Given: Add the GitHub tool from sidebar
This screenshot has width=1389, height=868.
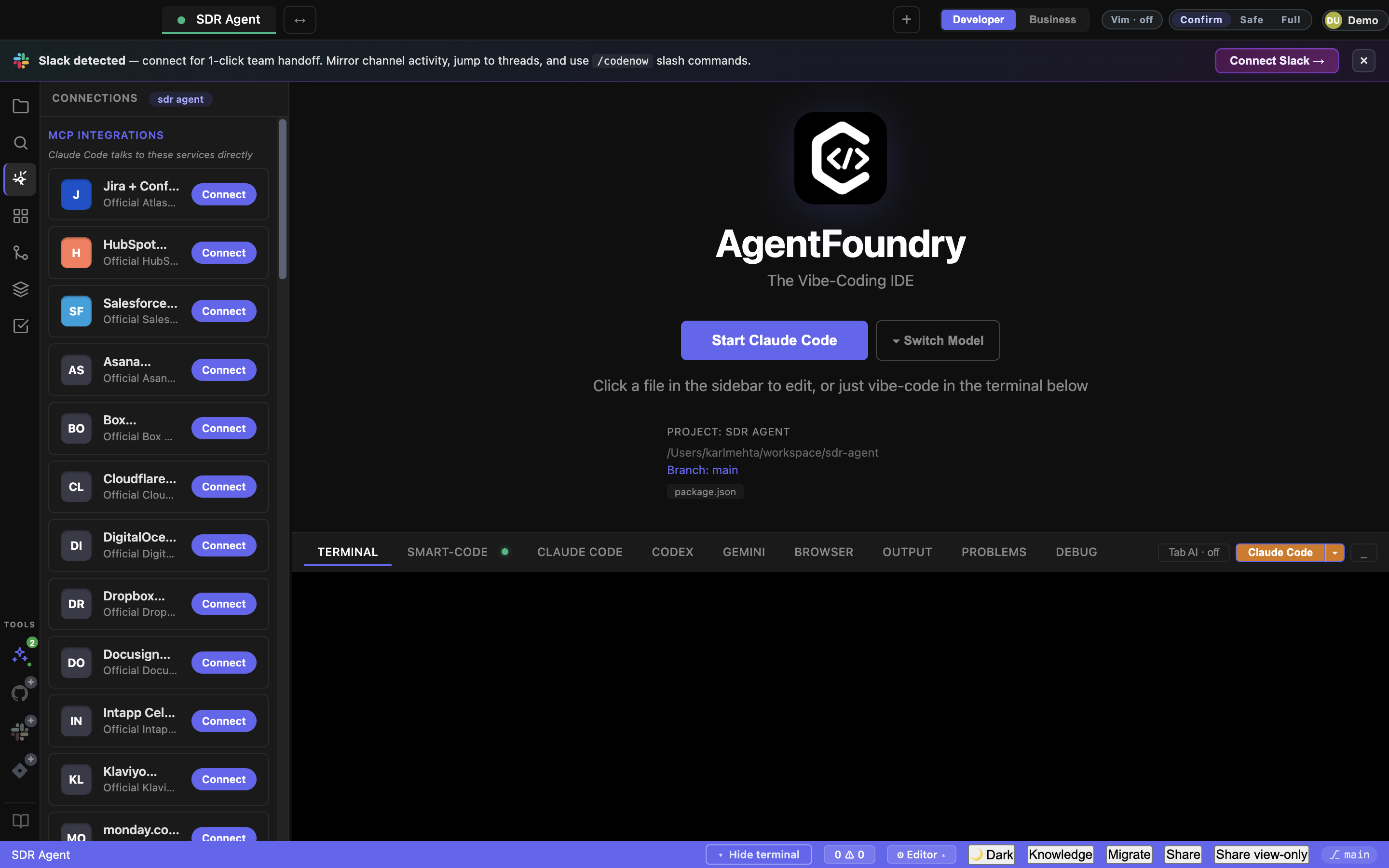Looking at the screenshot, I should (21, 692).
